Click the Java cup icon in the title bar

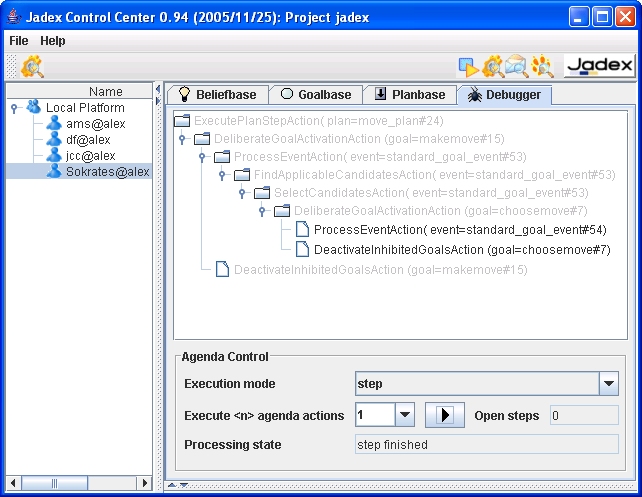pyautogui.click(x=14, y=17)
